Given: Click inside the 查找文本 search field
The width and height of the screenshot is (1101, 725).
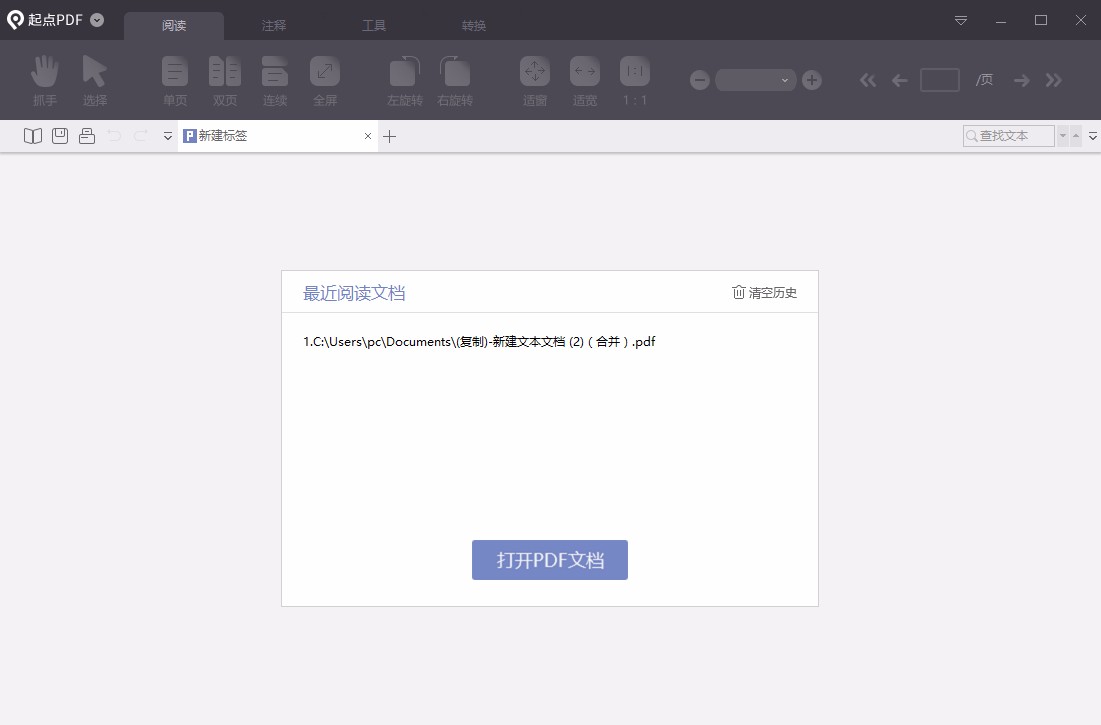Looking at the screenshot, I should [1010, 135].
